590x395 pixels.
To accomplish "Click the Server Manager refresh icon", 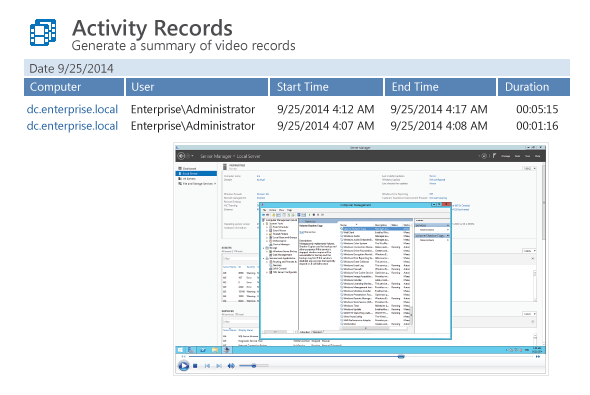I will tap(484, 156).
